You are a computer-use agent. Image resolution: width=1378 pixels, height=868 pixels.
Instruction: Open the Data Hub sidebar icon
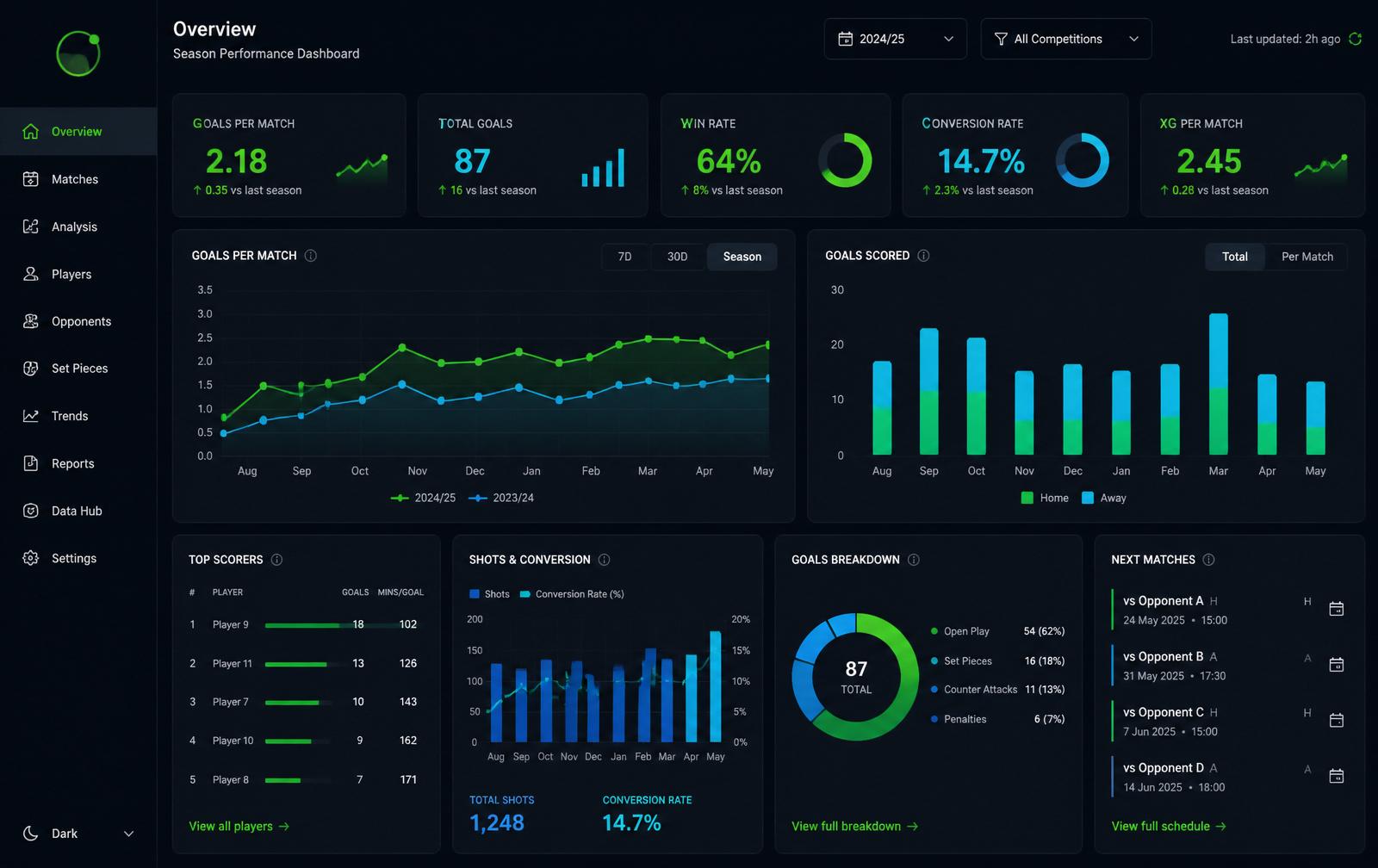(31, 511)
